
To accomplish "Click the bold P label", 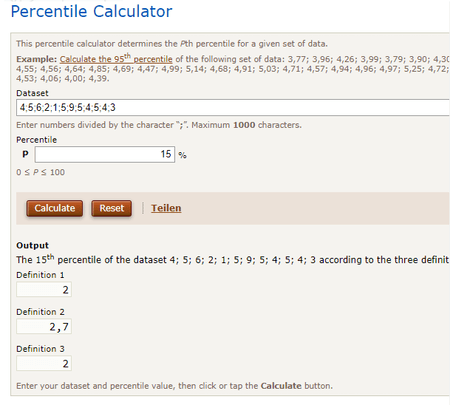I will coord(25,154).
